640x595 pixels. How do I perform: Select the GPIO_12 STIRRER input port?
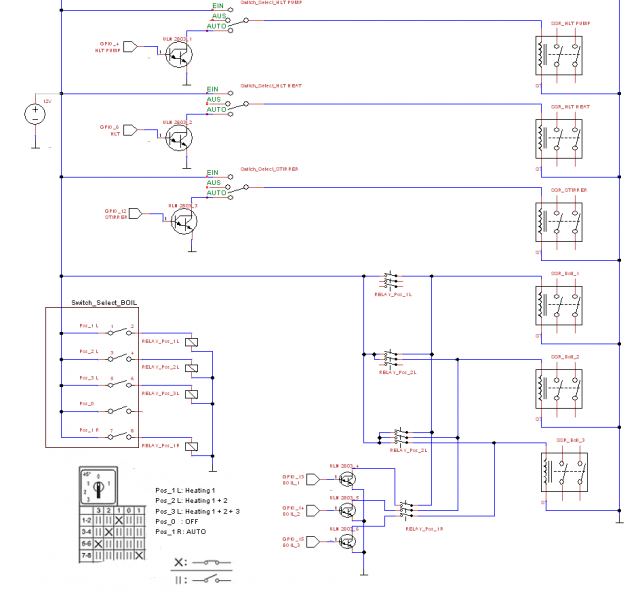tap(135, 213)
